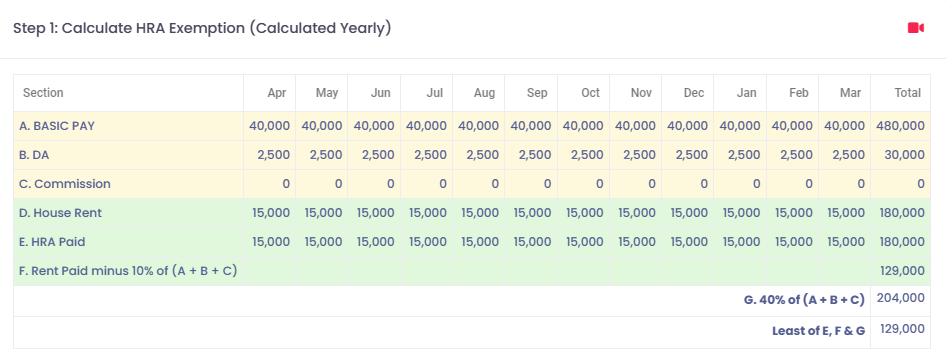
Task: Click the F. Rent Paid minus 10% label
Action: (128, 271)
